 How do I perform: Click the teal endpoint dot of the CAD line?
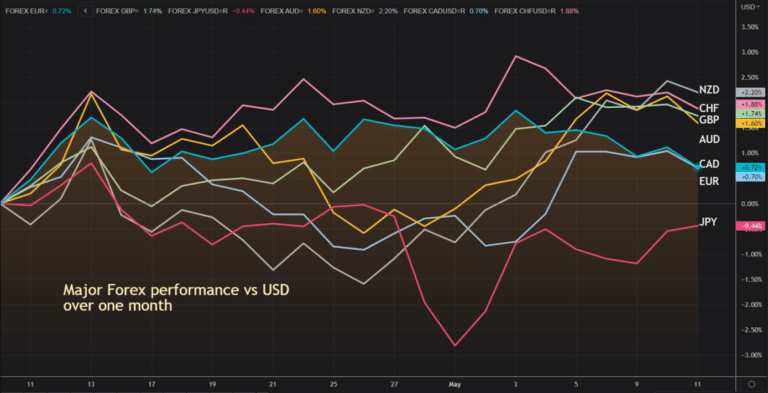click(x=697, y=168)
